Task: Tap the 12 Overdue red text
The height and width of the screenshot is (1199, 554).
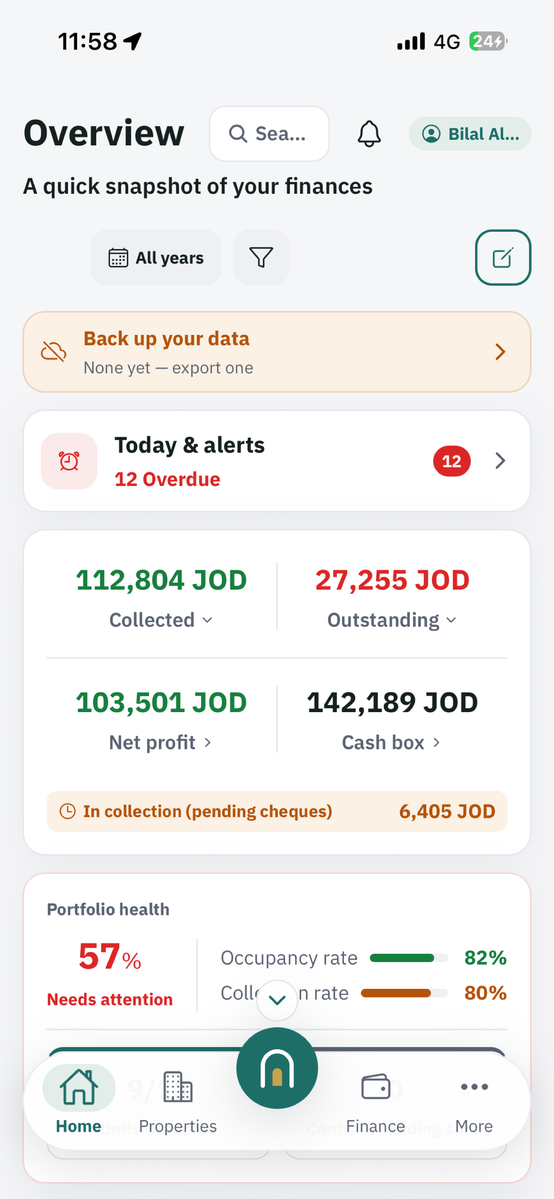Action: [x=168, y=479]
